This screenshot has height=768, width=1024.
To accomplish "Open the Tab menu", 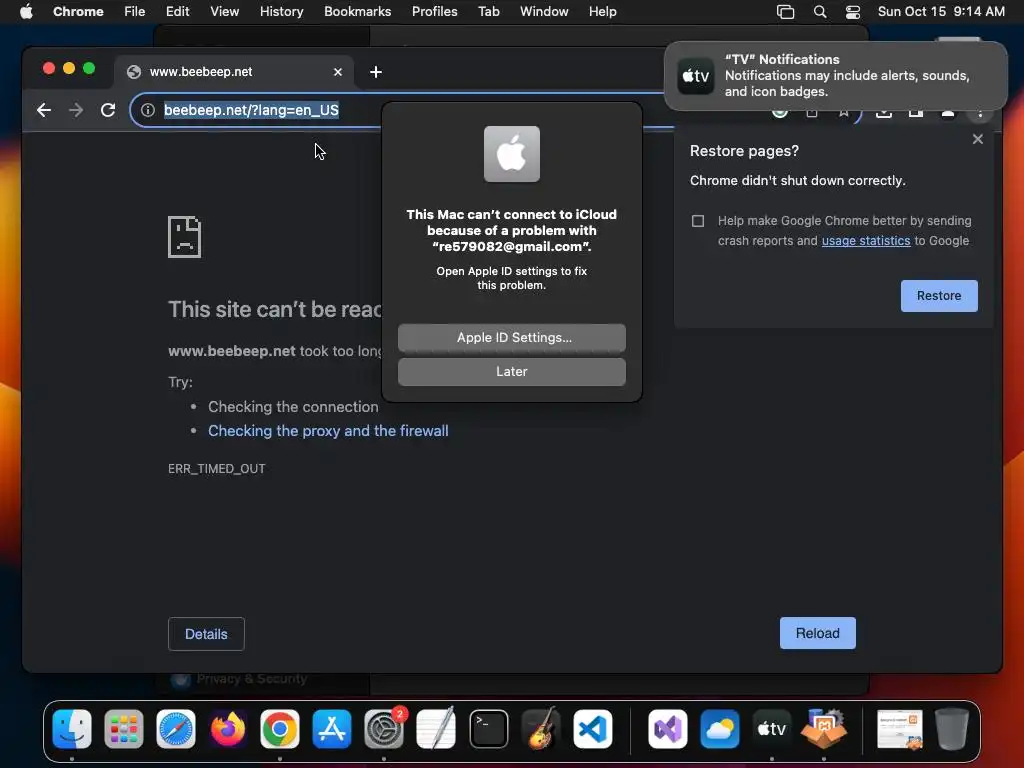I will 488,12.
